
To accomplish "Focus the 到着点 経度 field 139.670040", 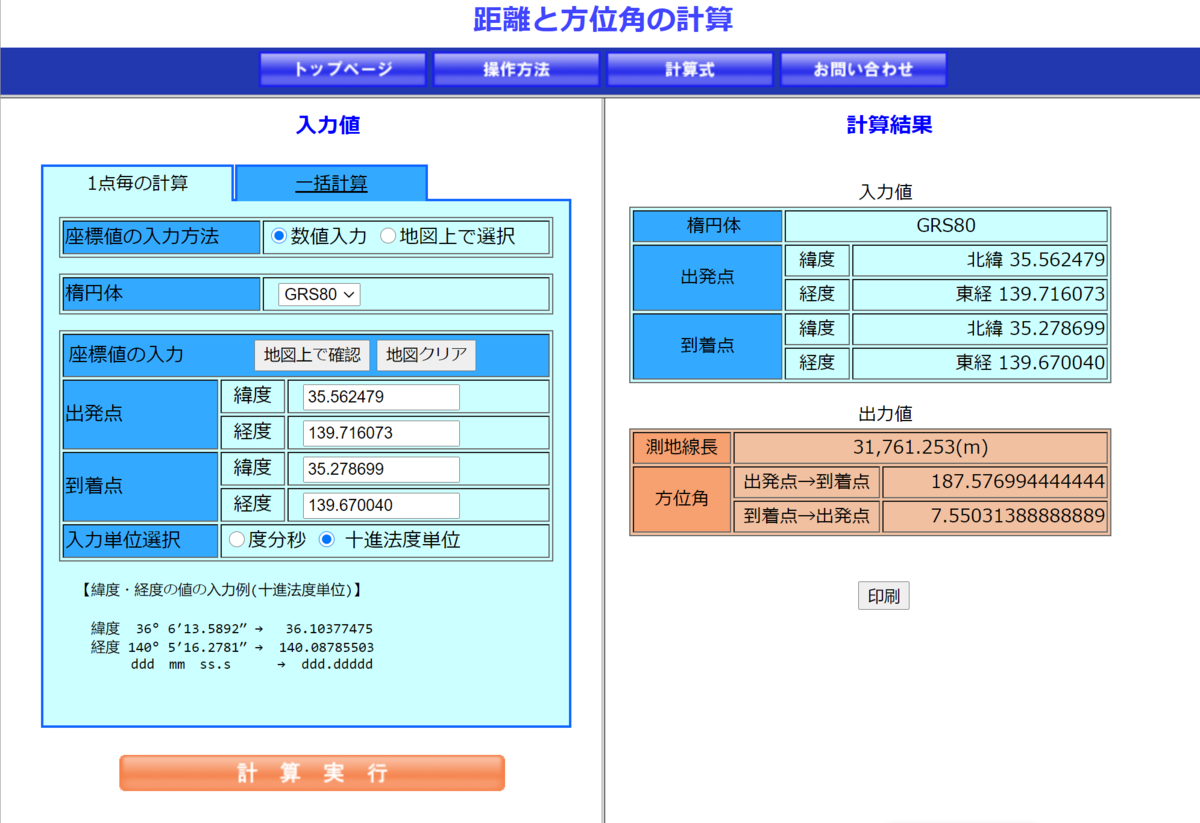I will tap(381, 505).
